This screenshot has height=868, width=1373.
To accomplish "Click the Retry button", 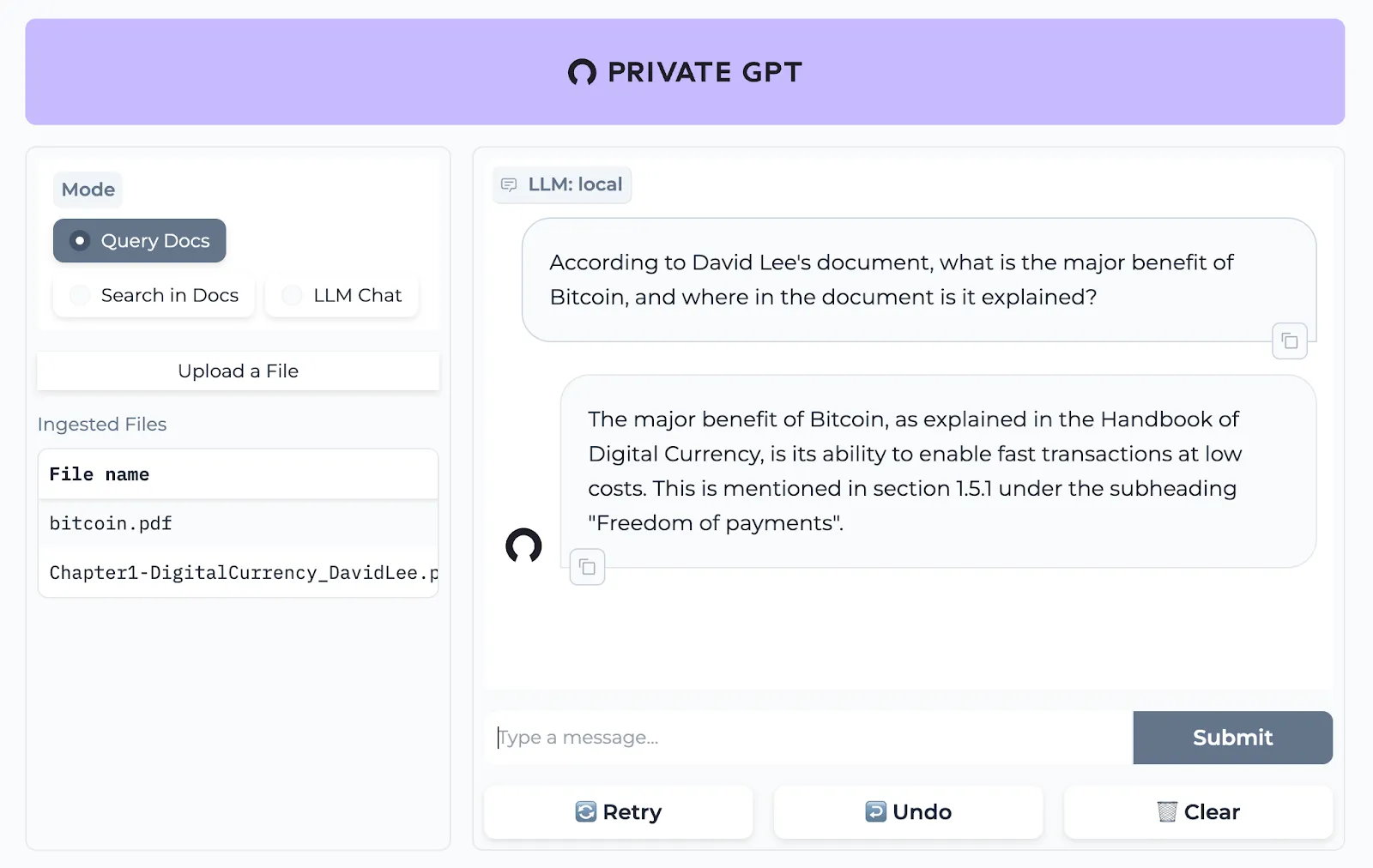I will (x=618, y=811).
